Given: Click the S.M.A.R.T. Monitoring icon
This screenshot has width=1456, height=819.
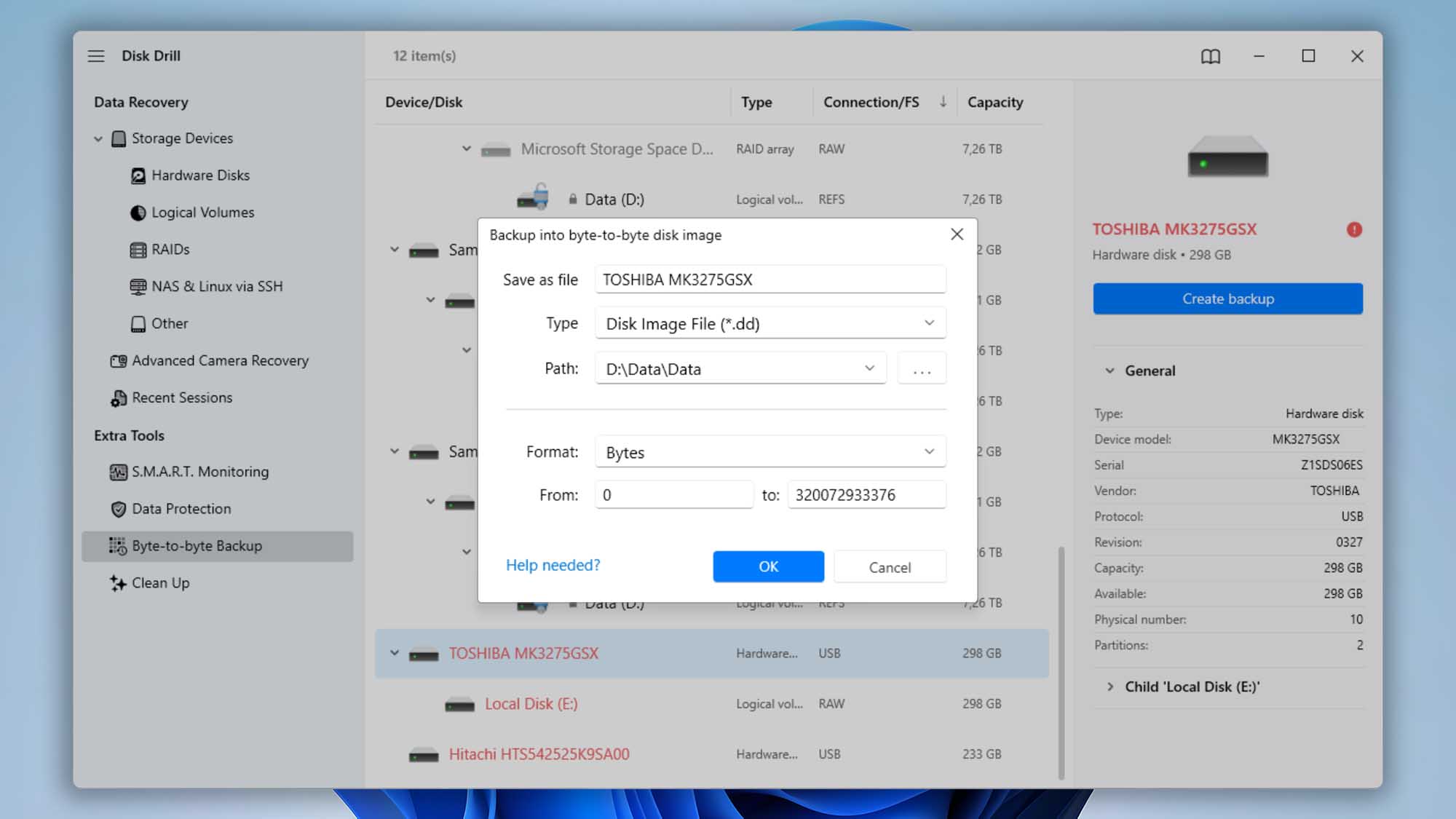Looking at the screenshot, I should 118,472.
